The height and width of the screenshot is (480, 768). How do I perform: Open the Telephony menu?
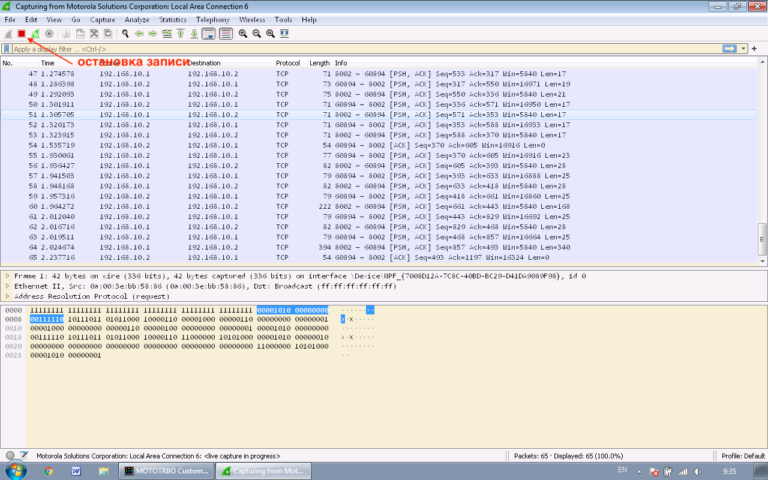(x=212, y=19)
